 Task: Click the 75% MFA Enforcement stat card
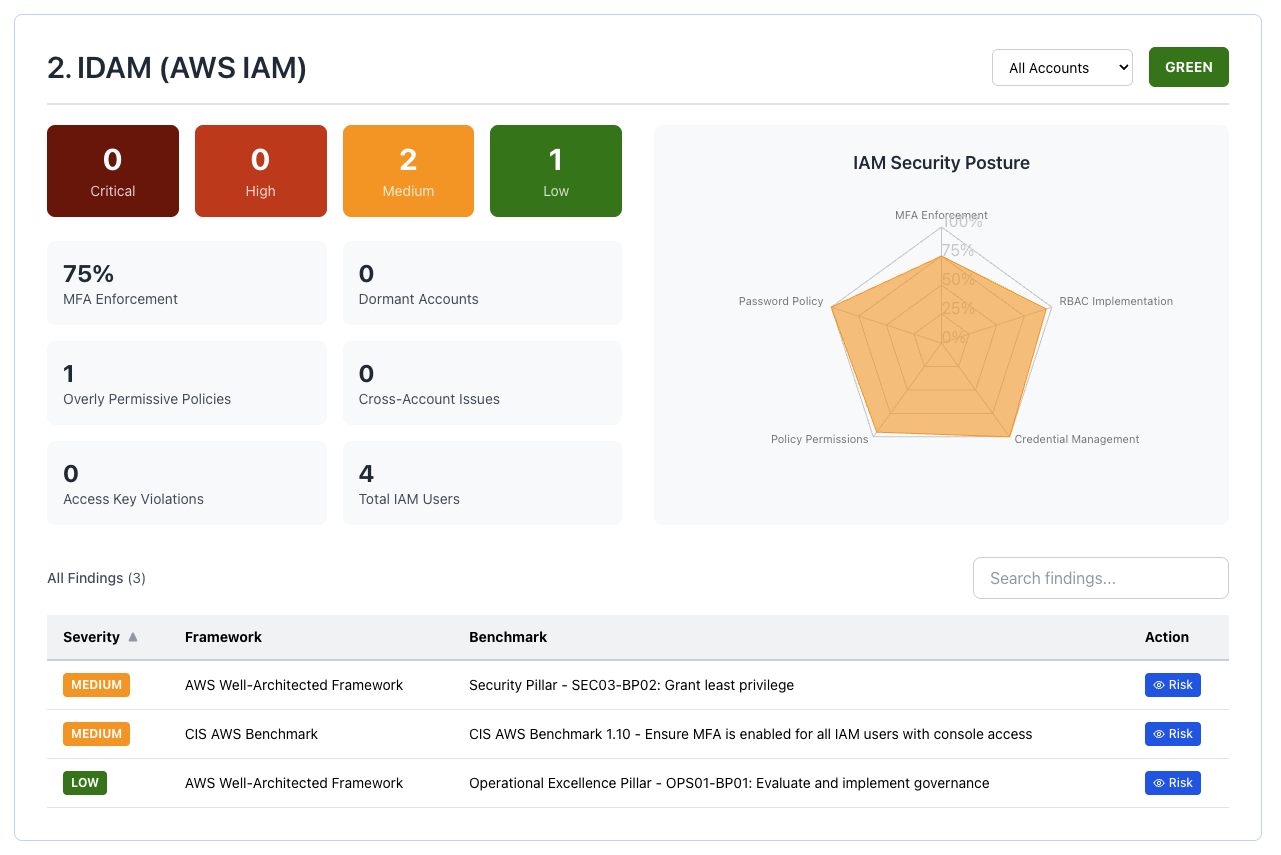point(187,283)
